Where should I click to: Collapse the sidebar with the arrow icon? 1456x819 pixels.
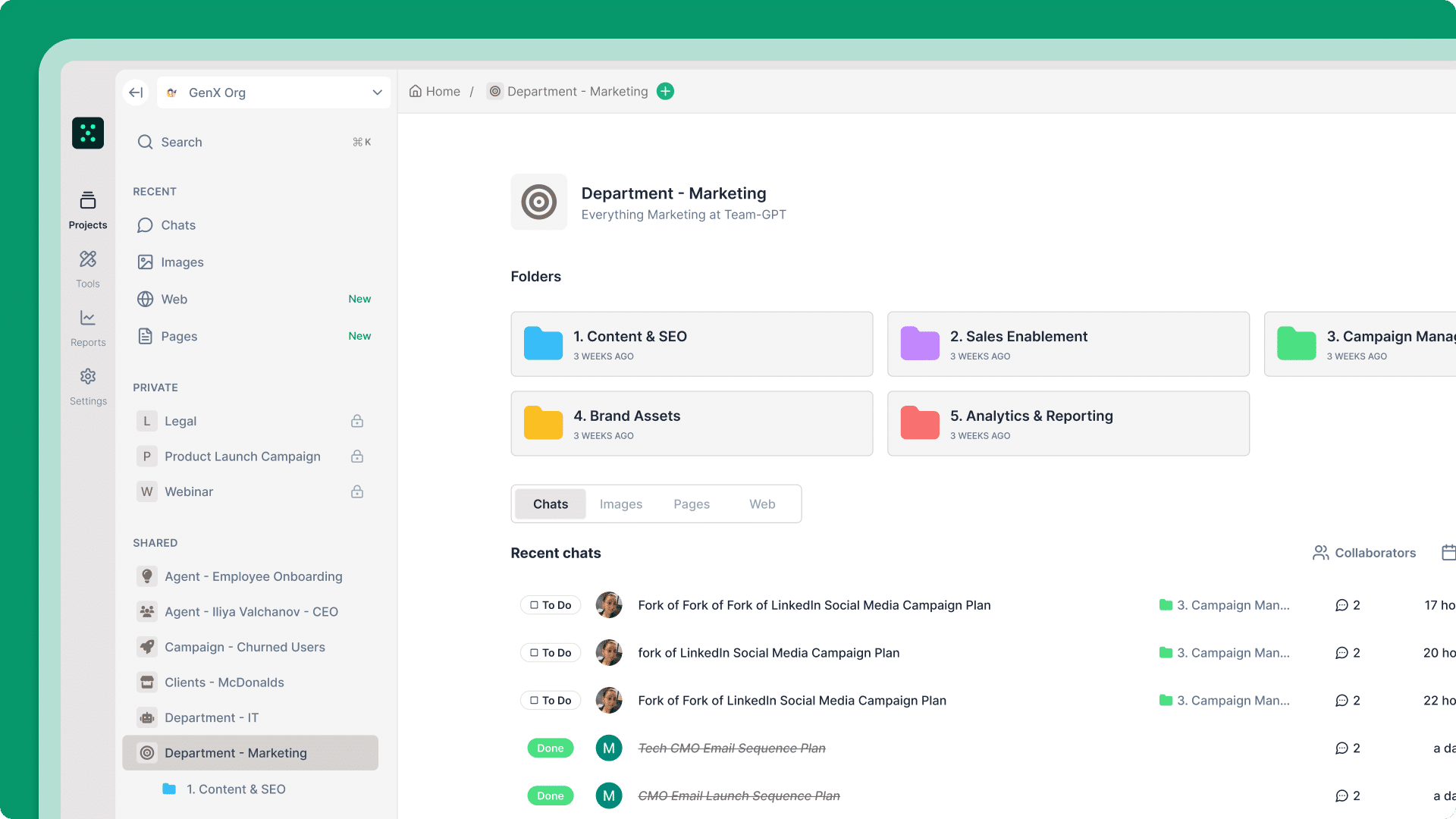(x=136, y=93)
